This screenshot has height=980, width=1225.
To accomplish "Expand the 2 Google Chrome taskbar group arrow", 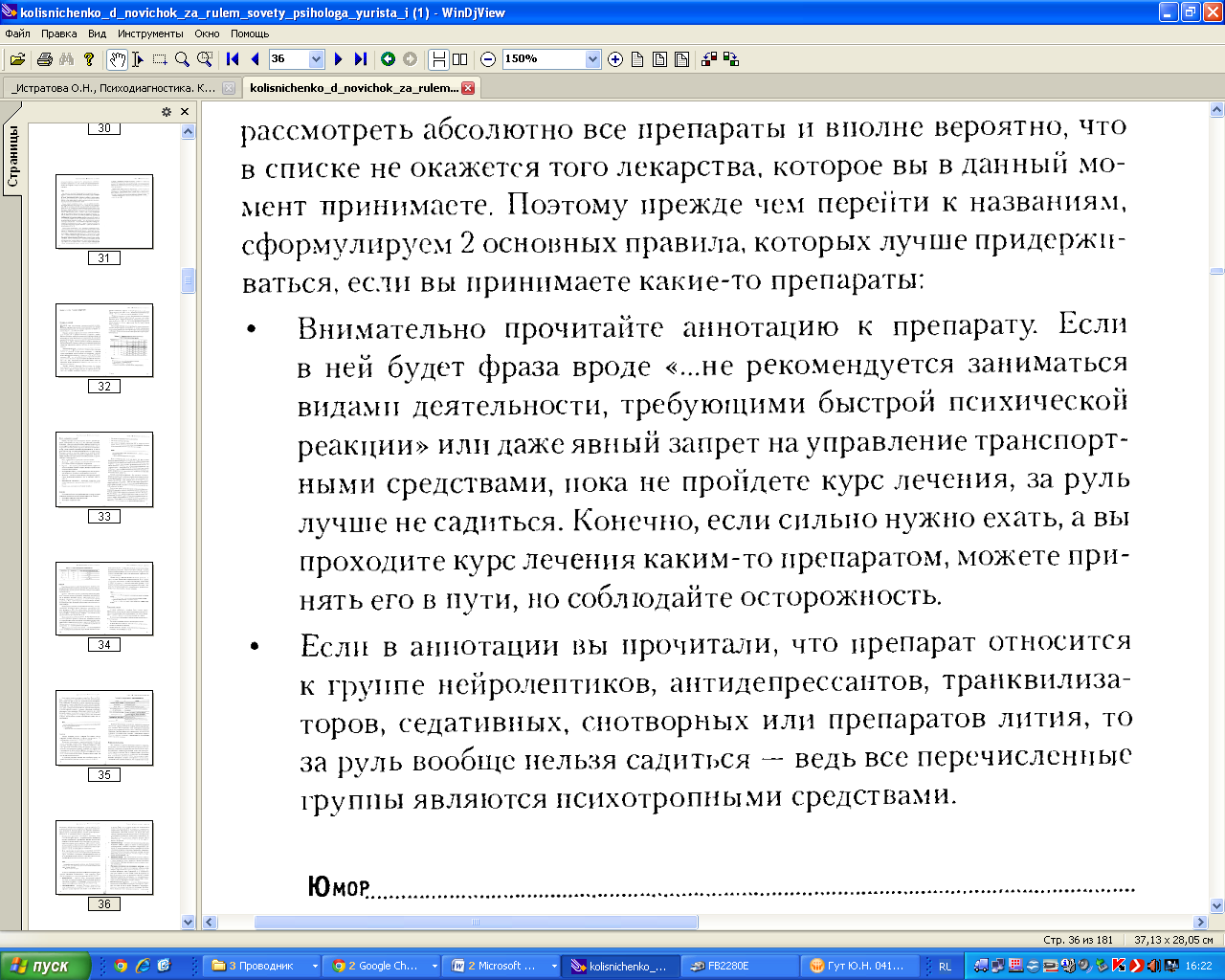I will pyautogui.click(x=434, y=967).
